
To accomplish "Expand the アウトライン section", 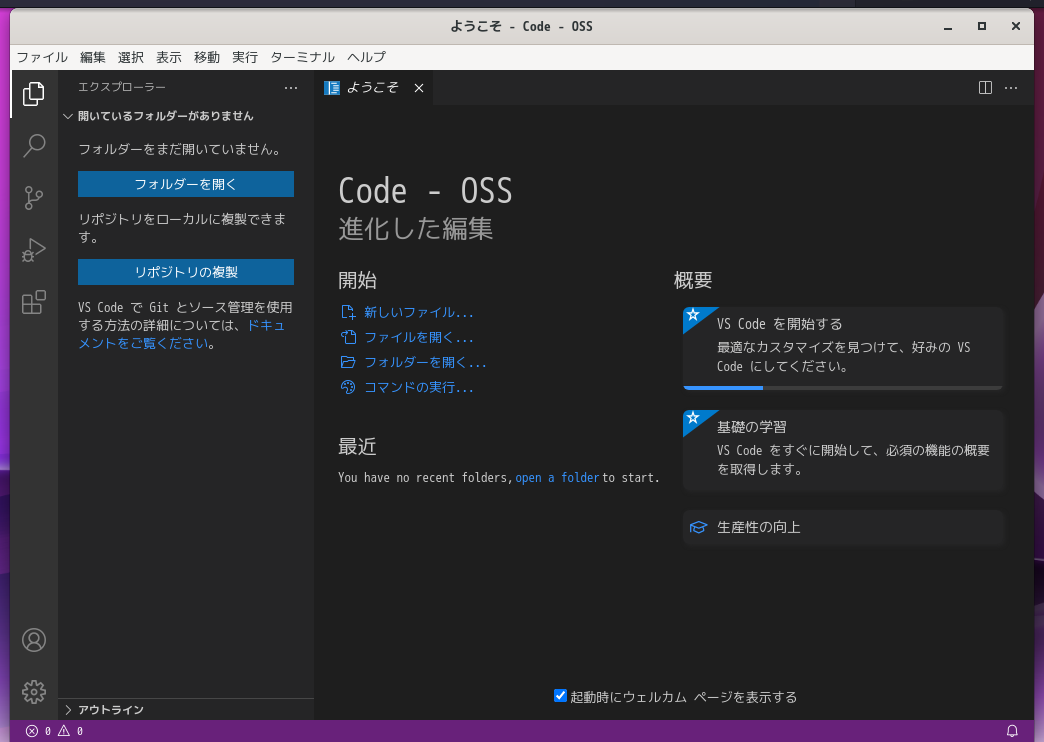I will pos(68,710).
